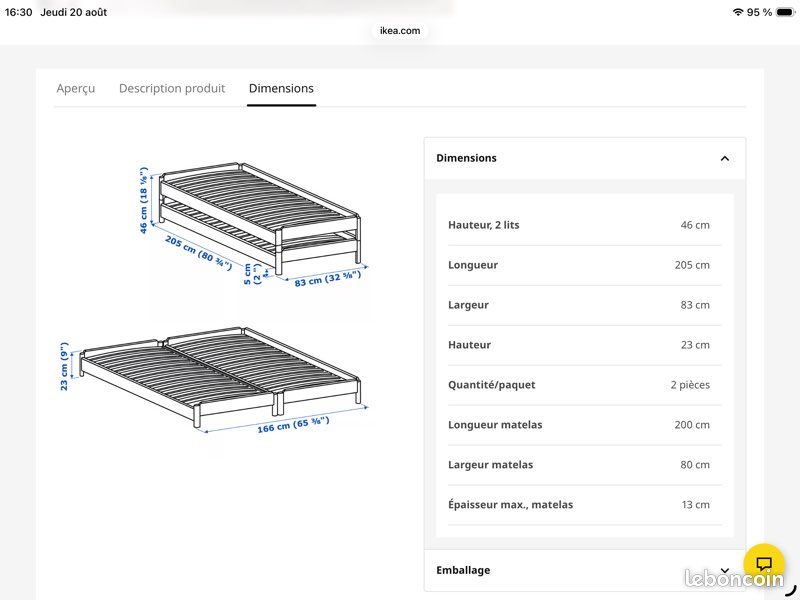
Task: Open the side-by-side beds dimension drawing
Action: pyautogui.click(x=214, y=380)
